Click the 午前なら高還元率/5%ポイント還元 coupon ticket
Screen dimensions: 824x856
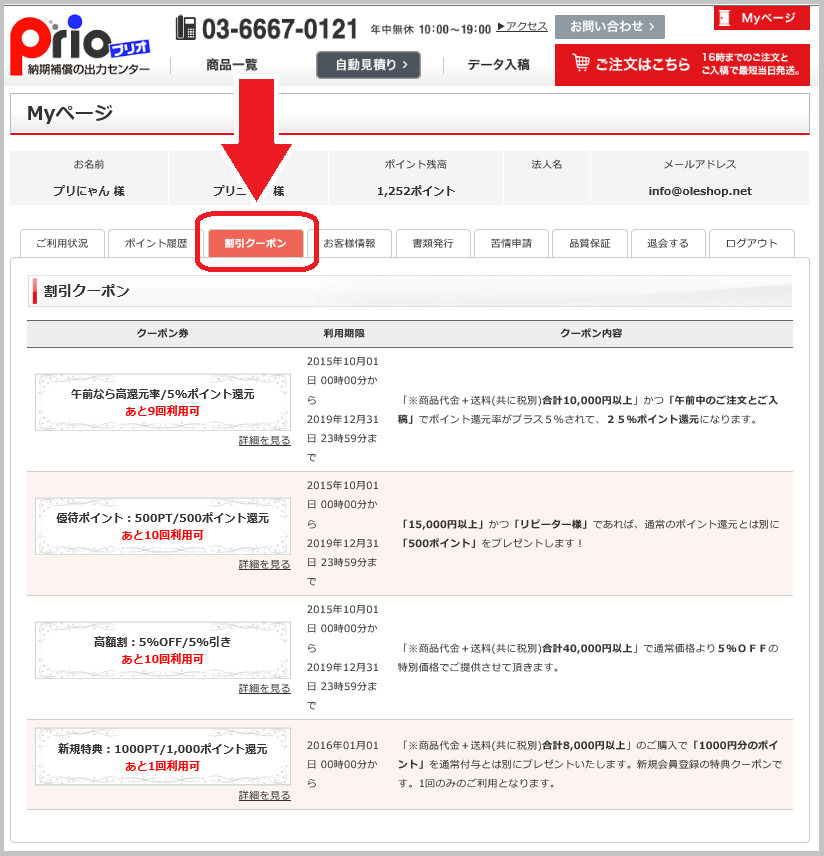click(x=163, y=402)
